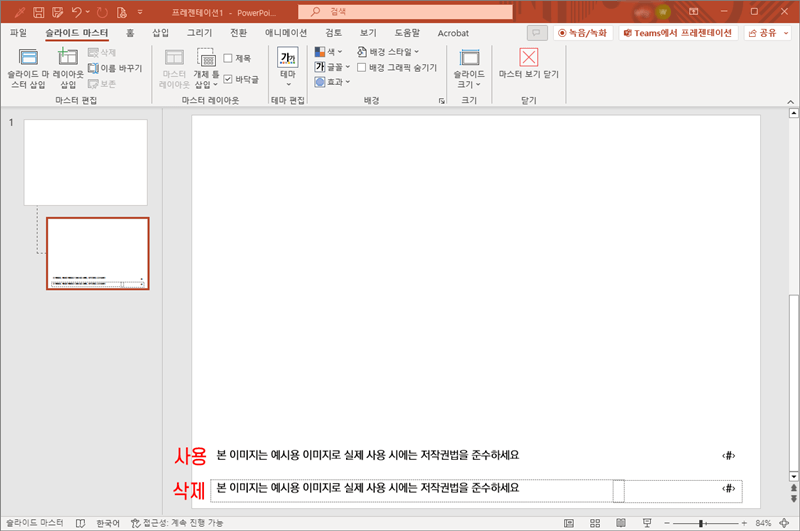Switch to Reading view icon
The height and width of the screenshot is (531, 800).
(x=621, y=523)
